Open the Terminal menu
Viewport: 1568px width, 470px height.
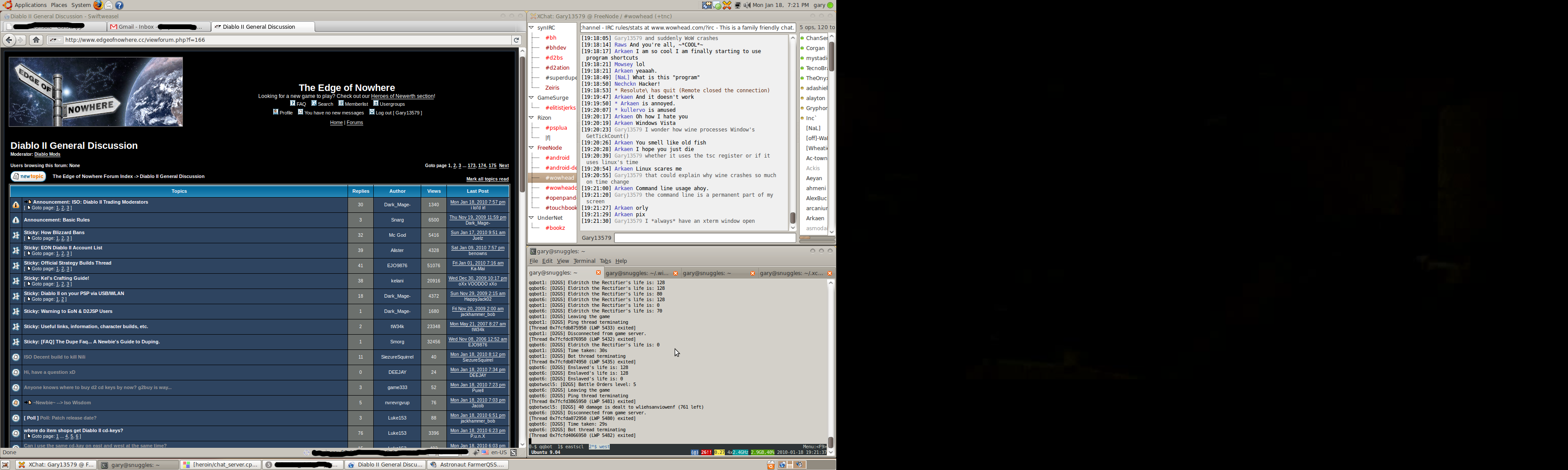(584, 261)
